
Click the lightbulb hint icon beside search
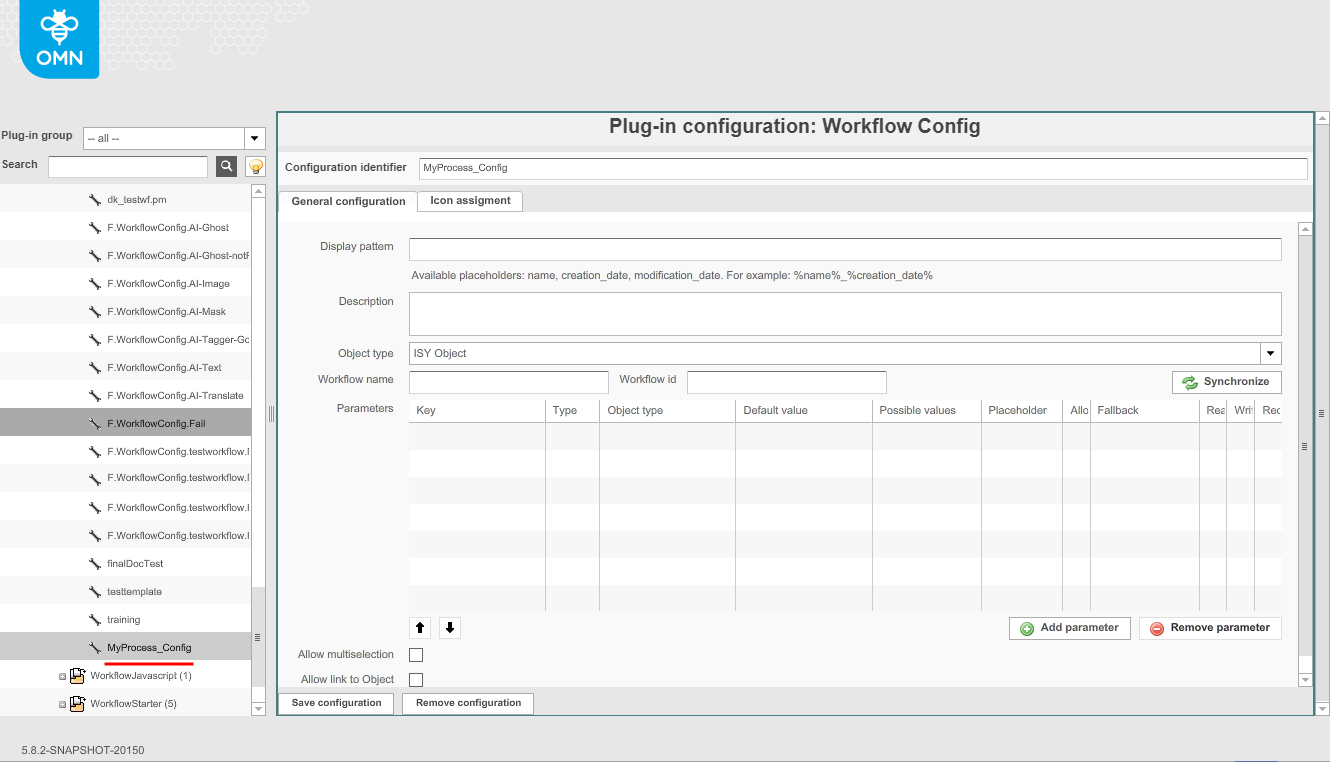pyautogui.click(x=254, y=165)
